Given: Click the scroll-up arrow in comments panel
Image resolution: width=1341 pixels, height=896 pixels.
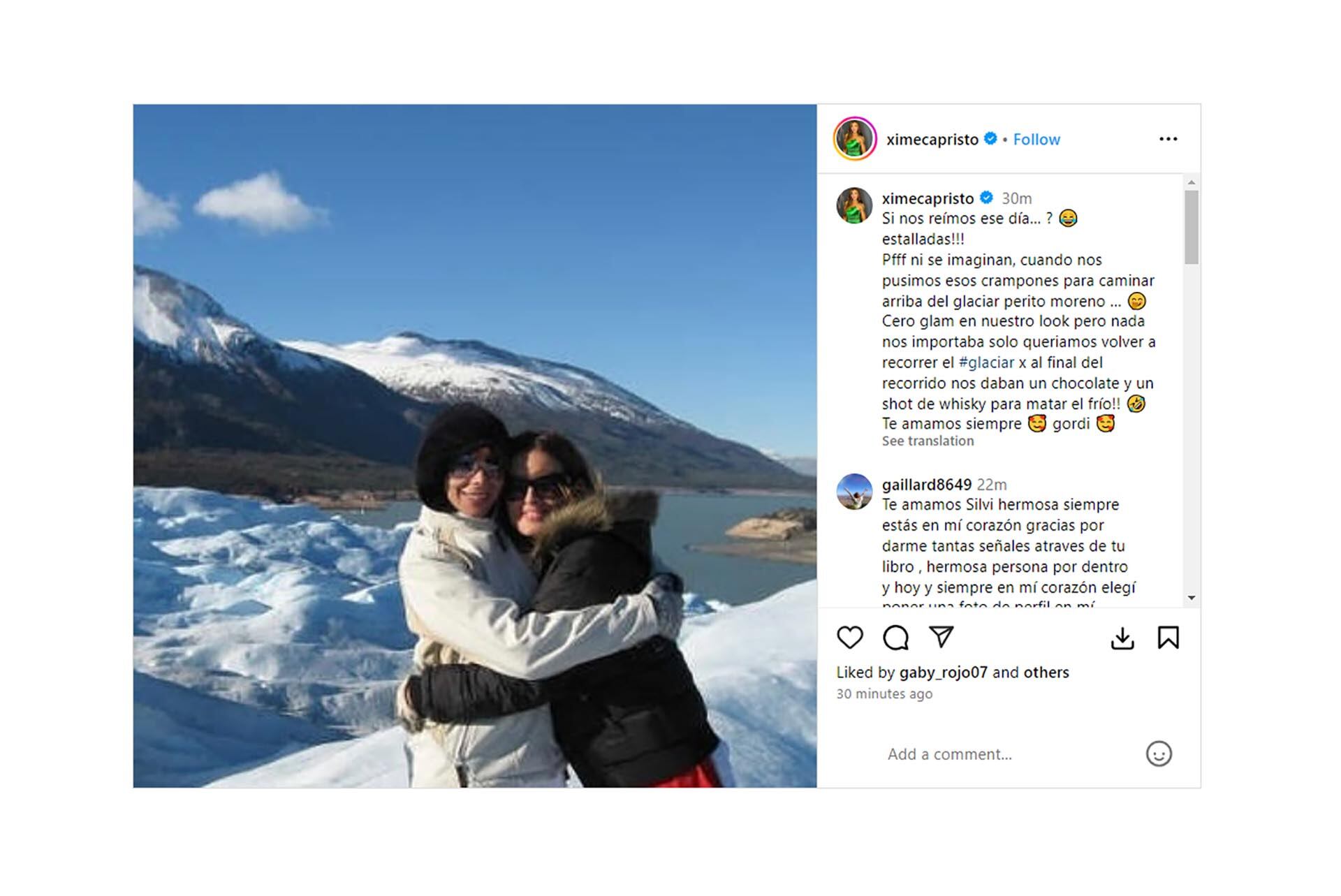Looking at the screenshot, I should (x=1192, y=182).
